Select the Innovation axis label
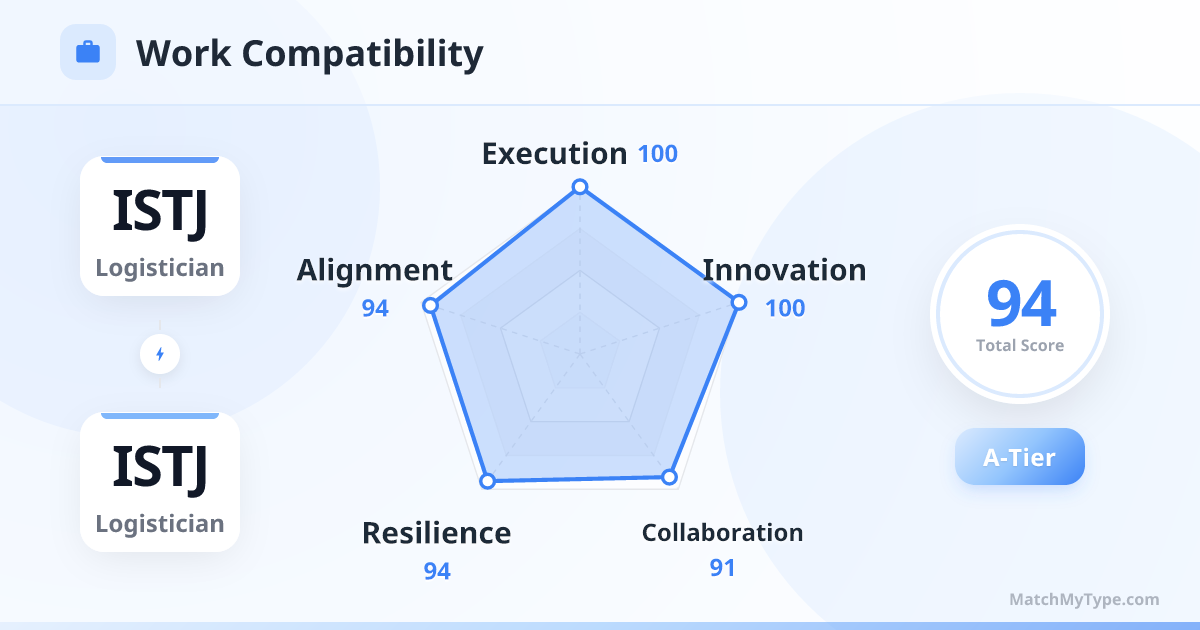 click(784, 270)
